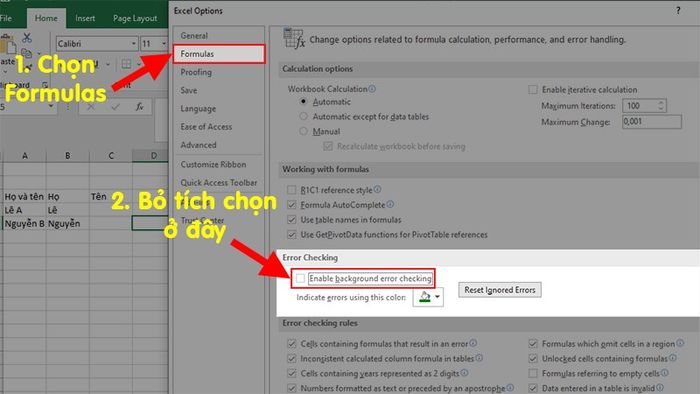
Task: Click info icon beside R1C1 reference style
Action: pos(378,190)
